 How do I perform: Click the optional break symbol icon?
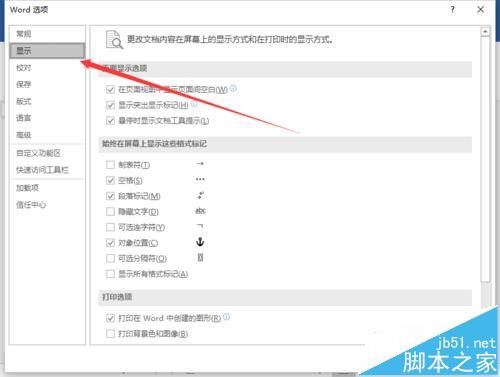(x=200, y=257)
